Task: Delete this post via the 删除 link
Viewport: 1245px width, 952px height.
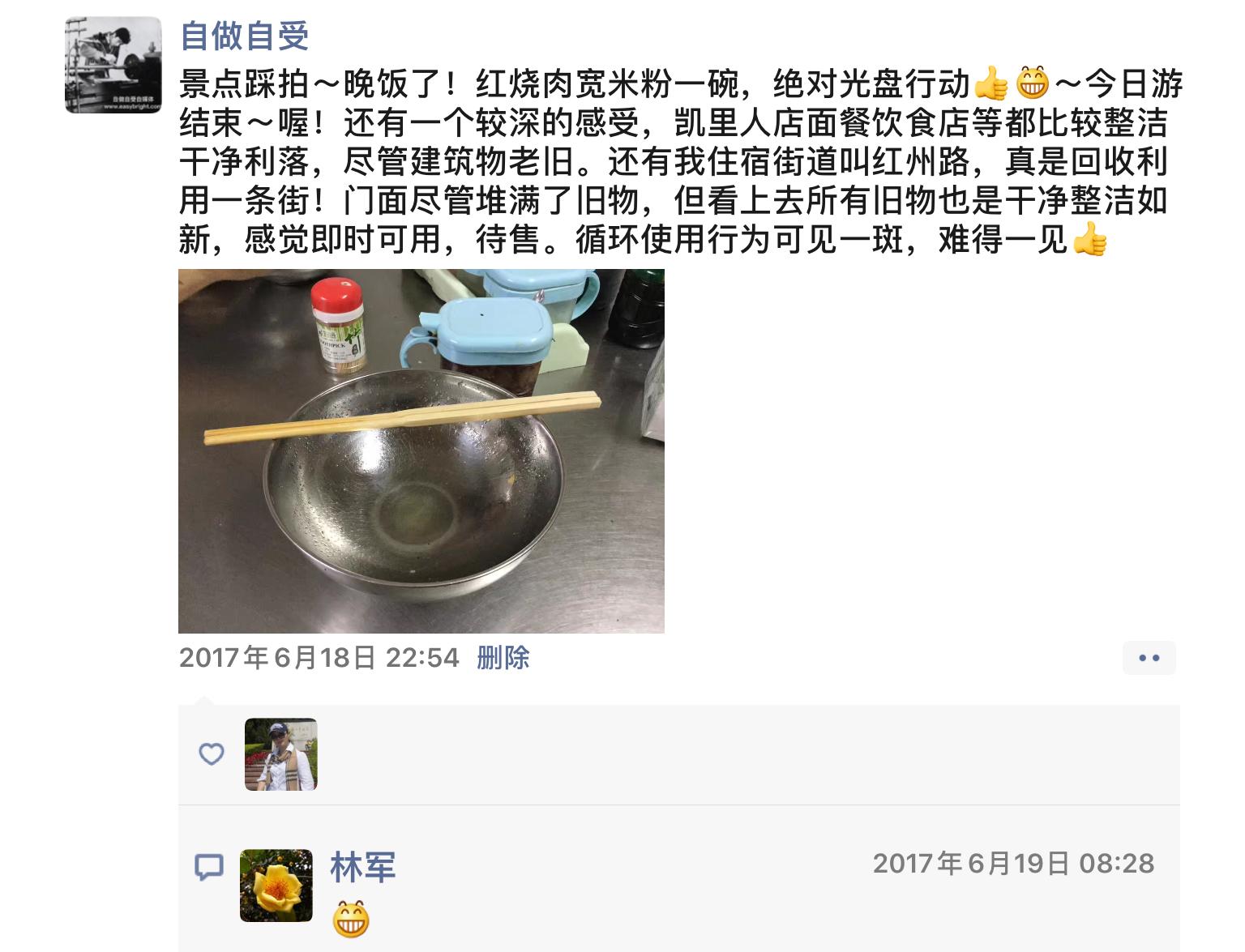Action: coord(503,657)
